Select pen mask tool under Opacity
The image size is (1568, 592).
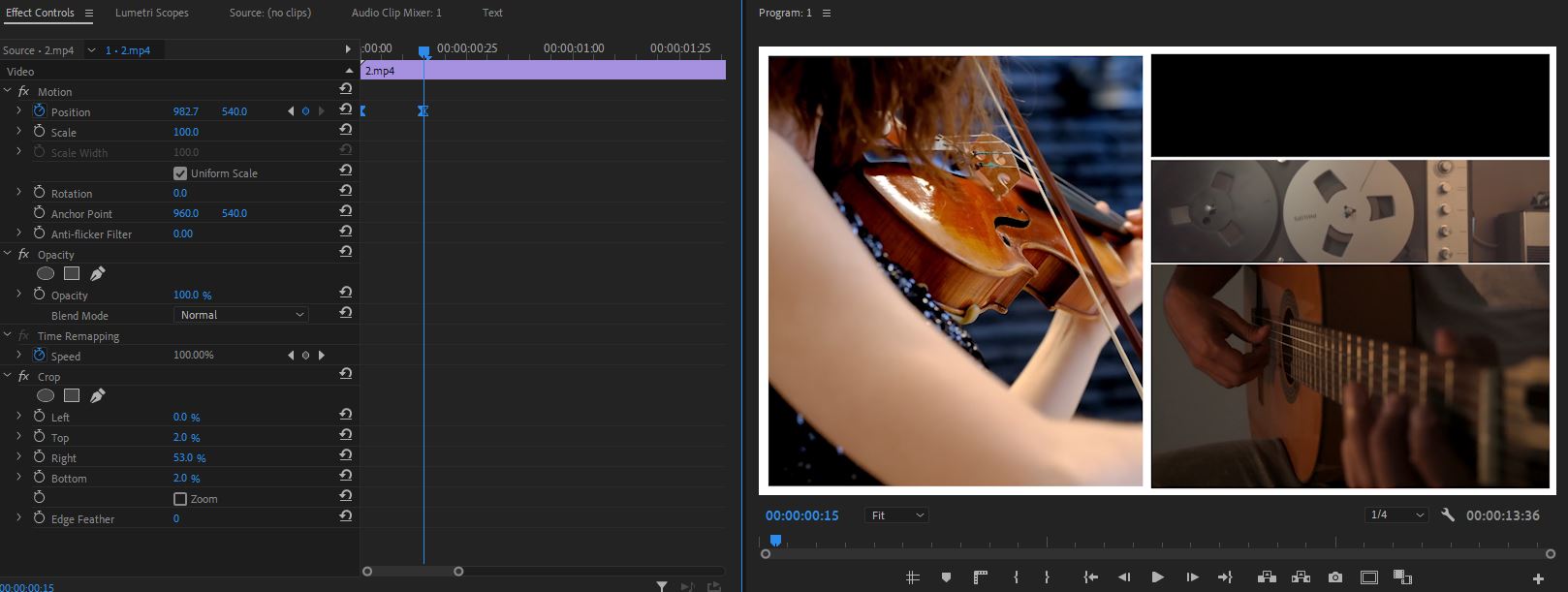click(98, 273)
